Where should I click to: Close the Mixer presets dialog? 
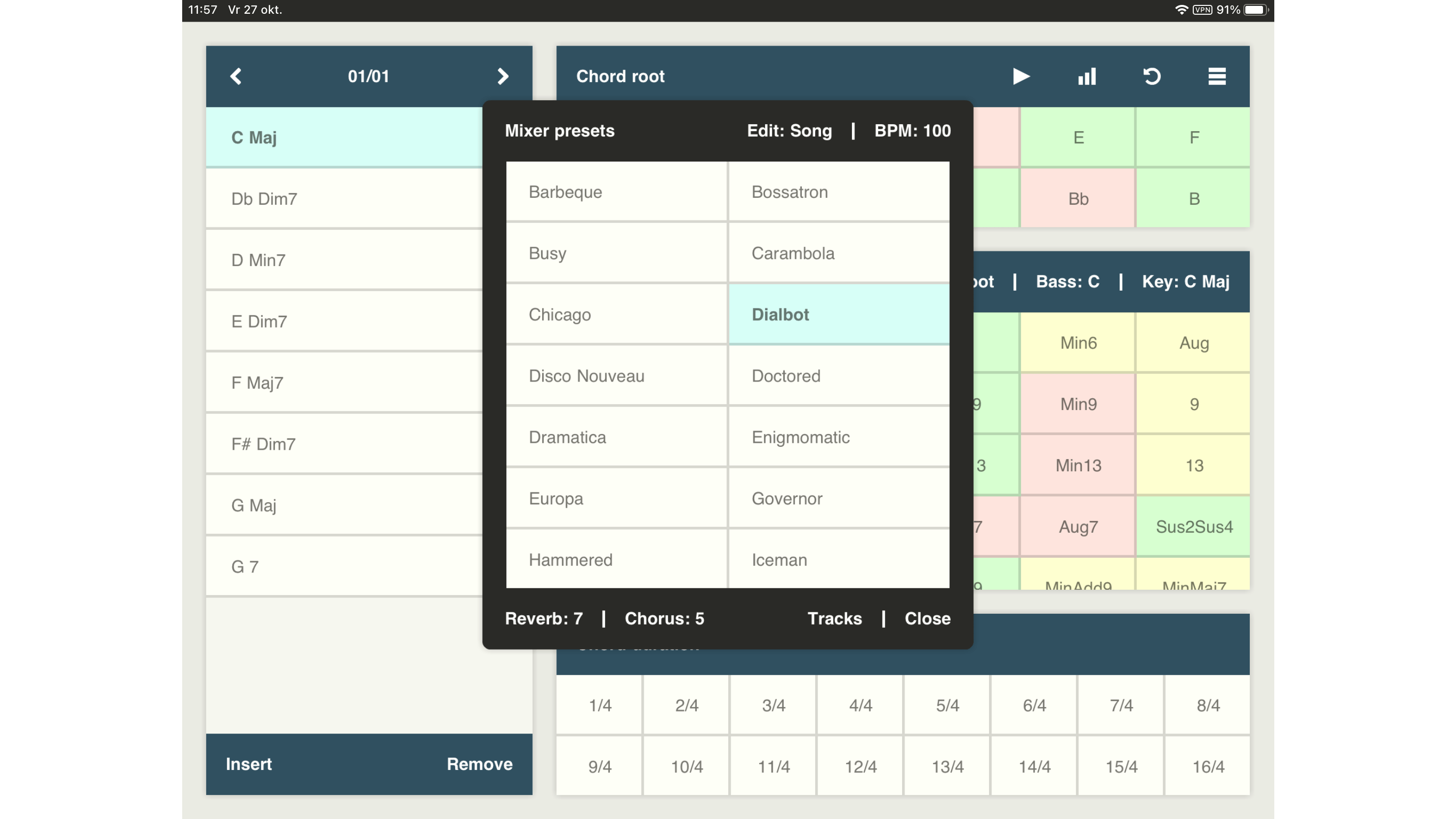[927, 618]
